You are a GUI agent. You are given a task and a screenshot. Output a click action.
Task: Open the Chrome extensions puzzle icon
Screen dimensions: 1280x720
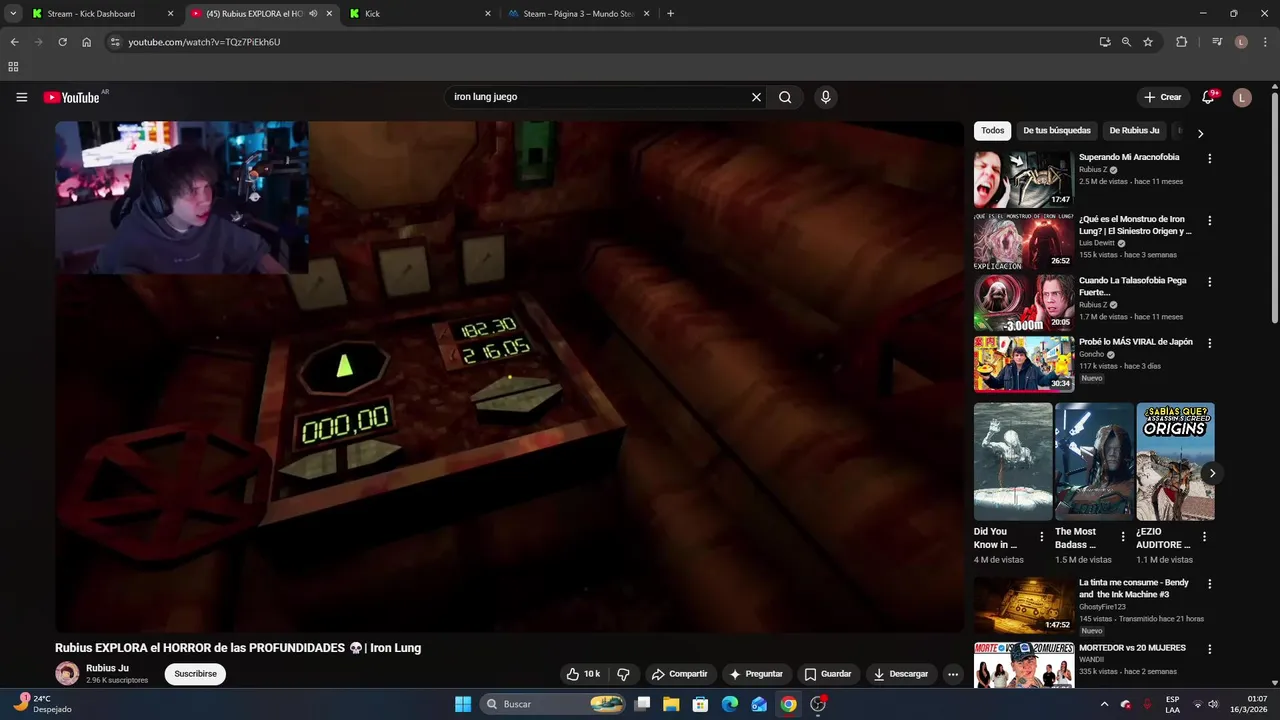pyautogui.click(x=1181, y=42)
